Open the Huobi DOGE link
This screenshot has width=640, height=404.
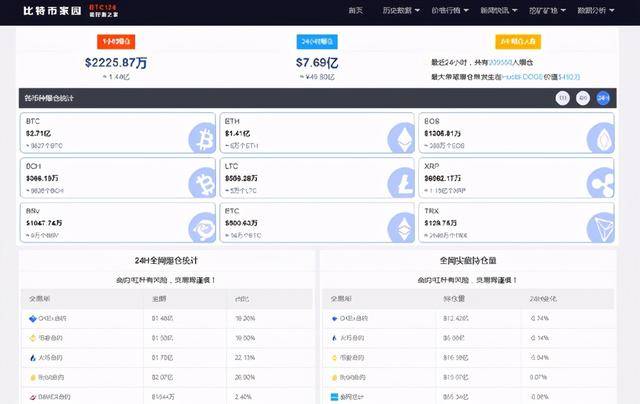pos(522,77)
